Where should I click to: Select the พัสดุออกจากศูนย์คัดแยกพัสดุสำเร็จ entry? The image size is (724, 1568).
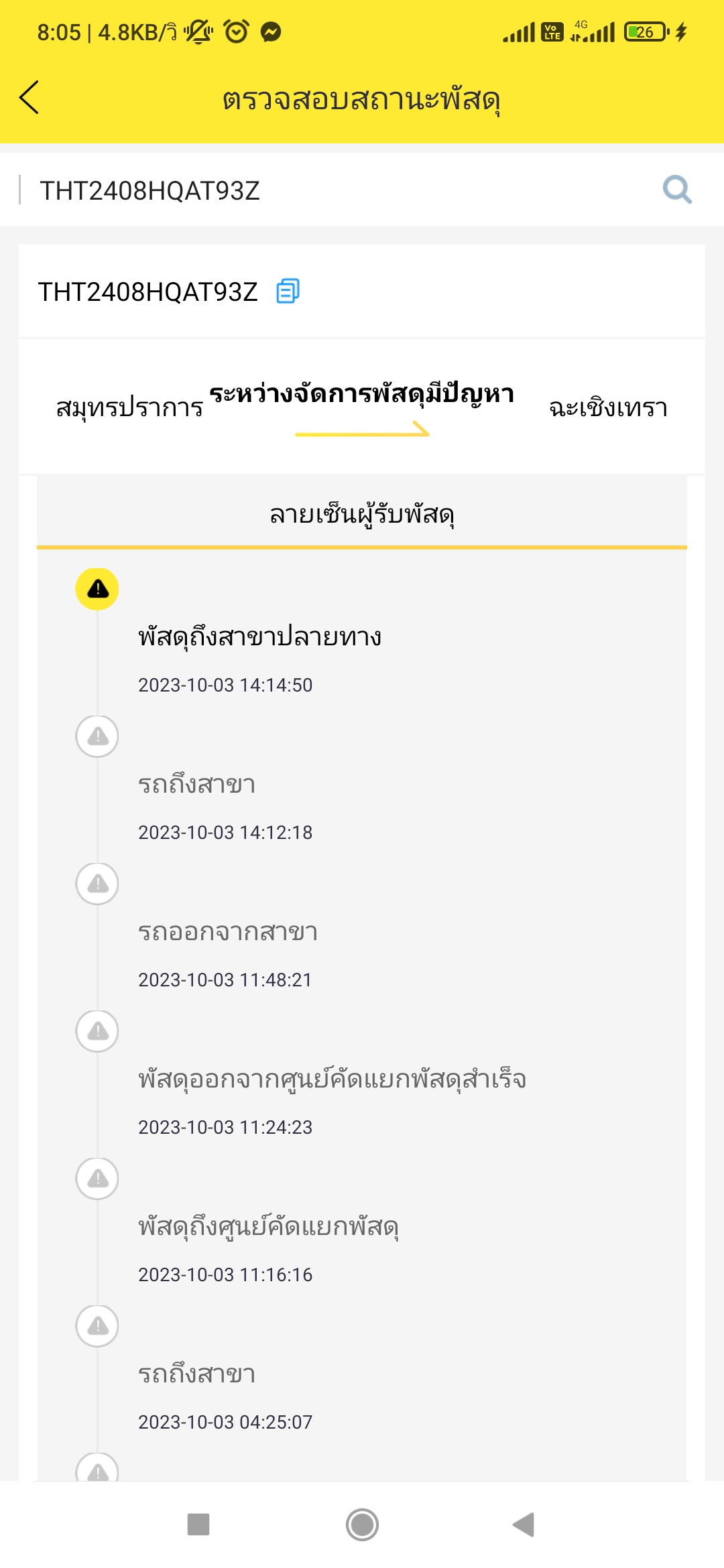point(332,1080)
